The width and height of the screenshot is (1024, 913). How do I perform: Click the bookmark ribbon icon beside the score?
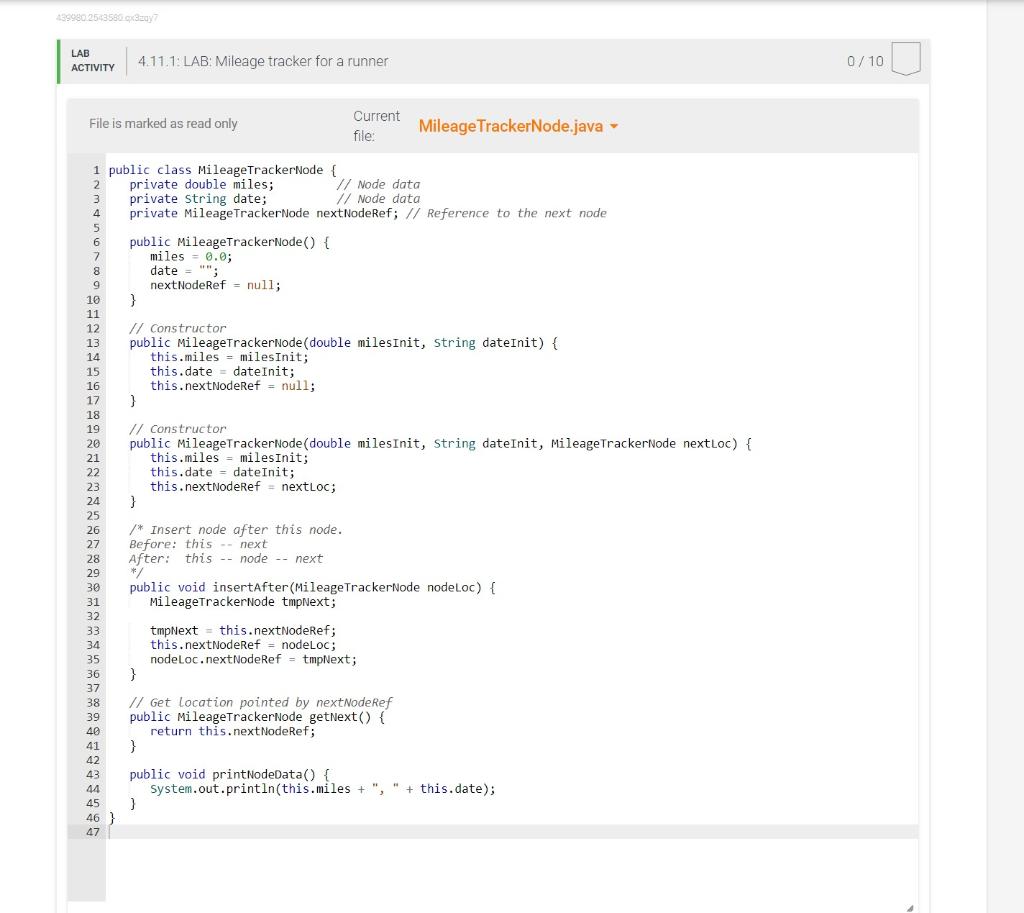pyautogui.click(x=905, y=59)
